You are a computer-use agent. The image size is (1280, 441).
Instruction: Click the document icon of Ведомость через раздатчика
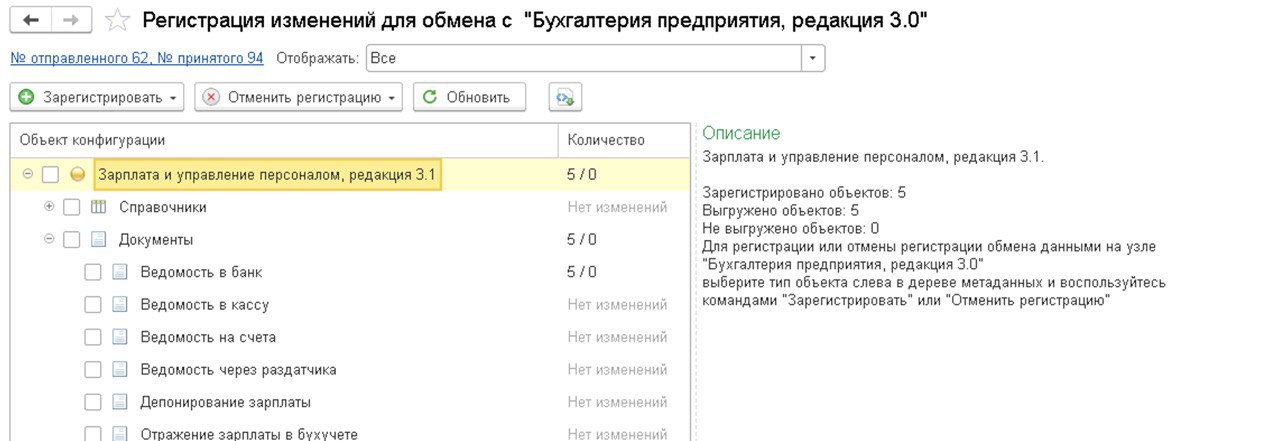120,370
